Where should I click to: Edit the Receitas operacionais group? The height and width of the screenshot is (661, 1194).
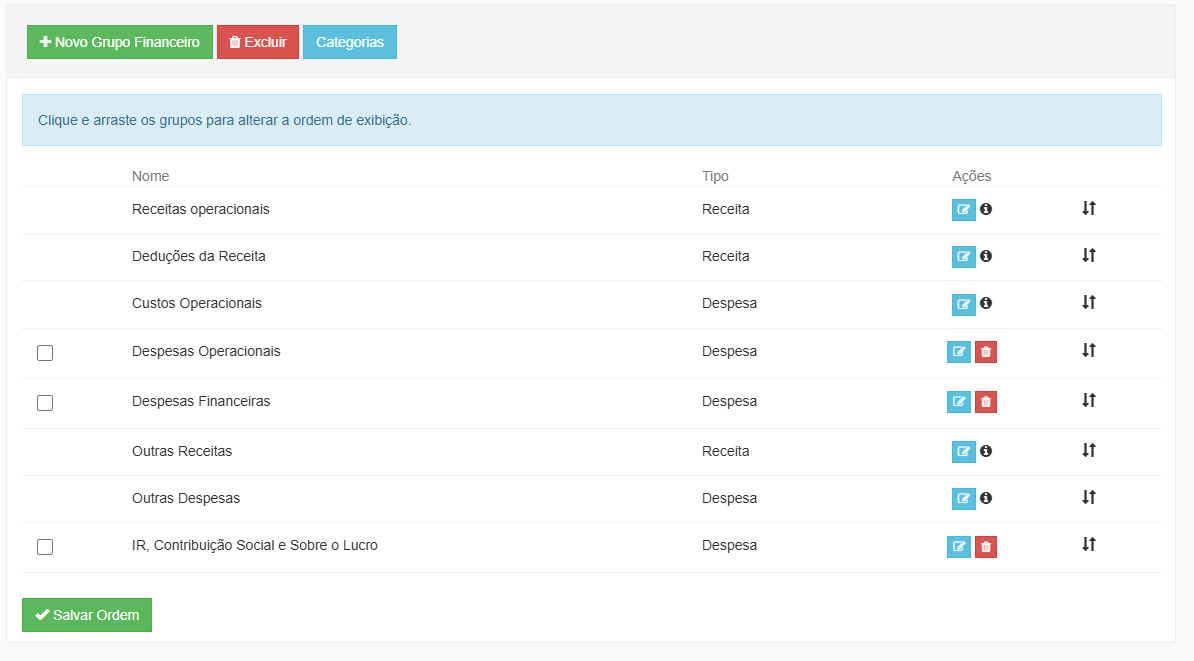click(963, 210)
